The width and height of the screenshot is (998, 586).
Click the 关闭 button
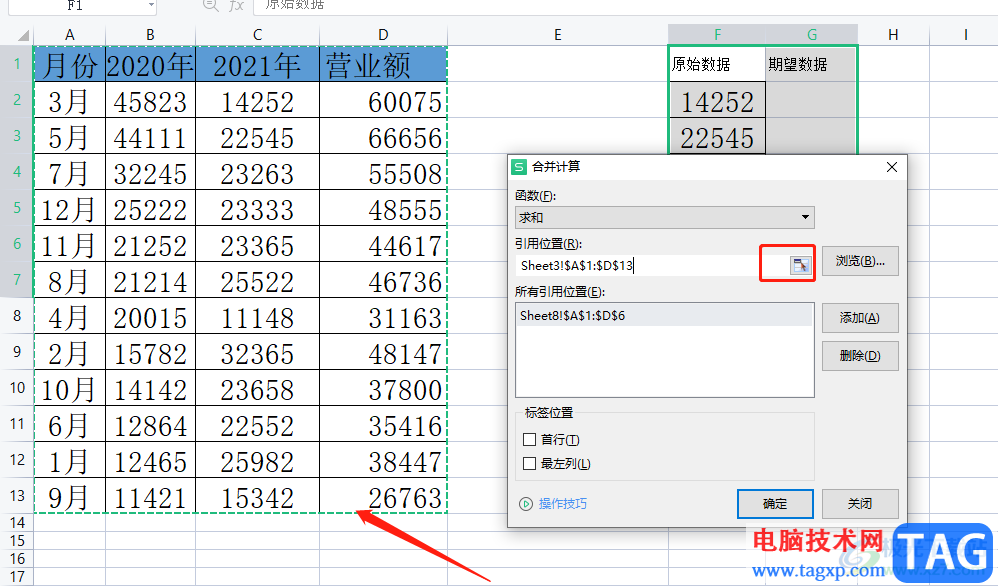(860, 504)
